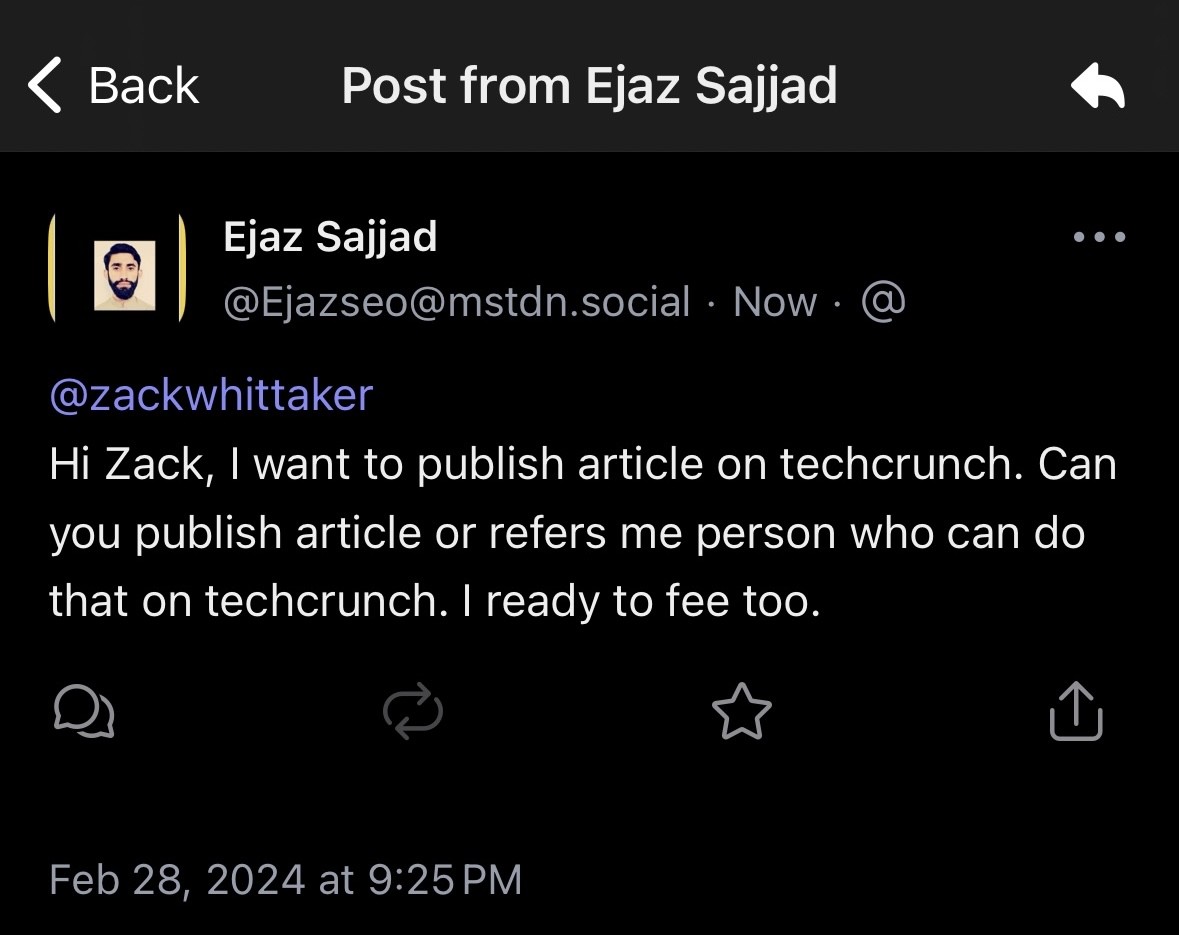Favorite the post with the star icon
Viewport: 1179px width, 935px height.
point(741,712)
